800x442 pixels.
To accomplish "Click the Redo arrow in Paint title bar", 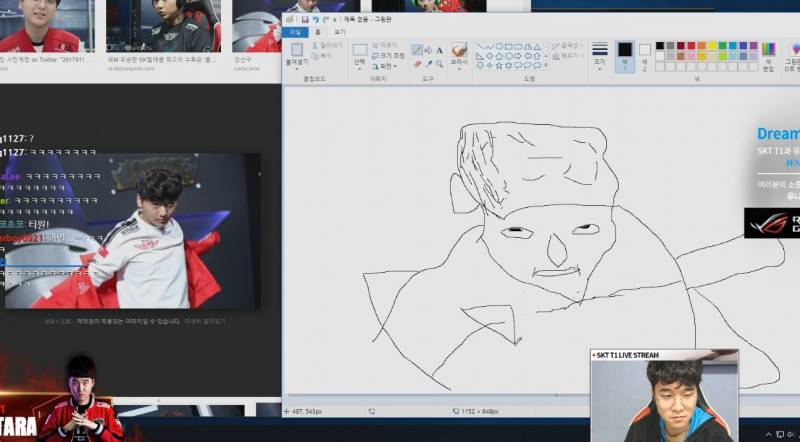I will click(x=326, y=19).
